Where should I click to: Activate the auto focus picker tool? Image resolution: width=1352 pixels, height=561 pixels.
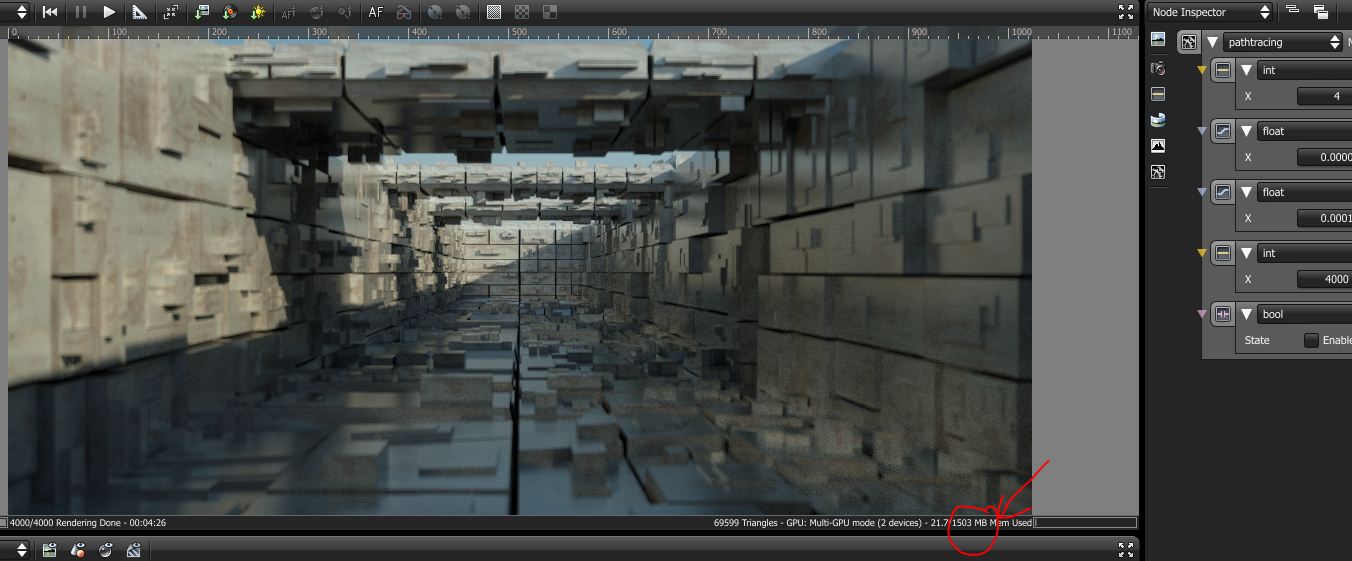coord(289,12)
